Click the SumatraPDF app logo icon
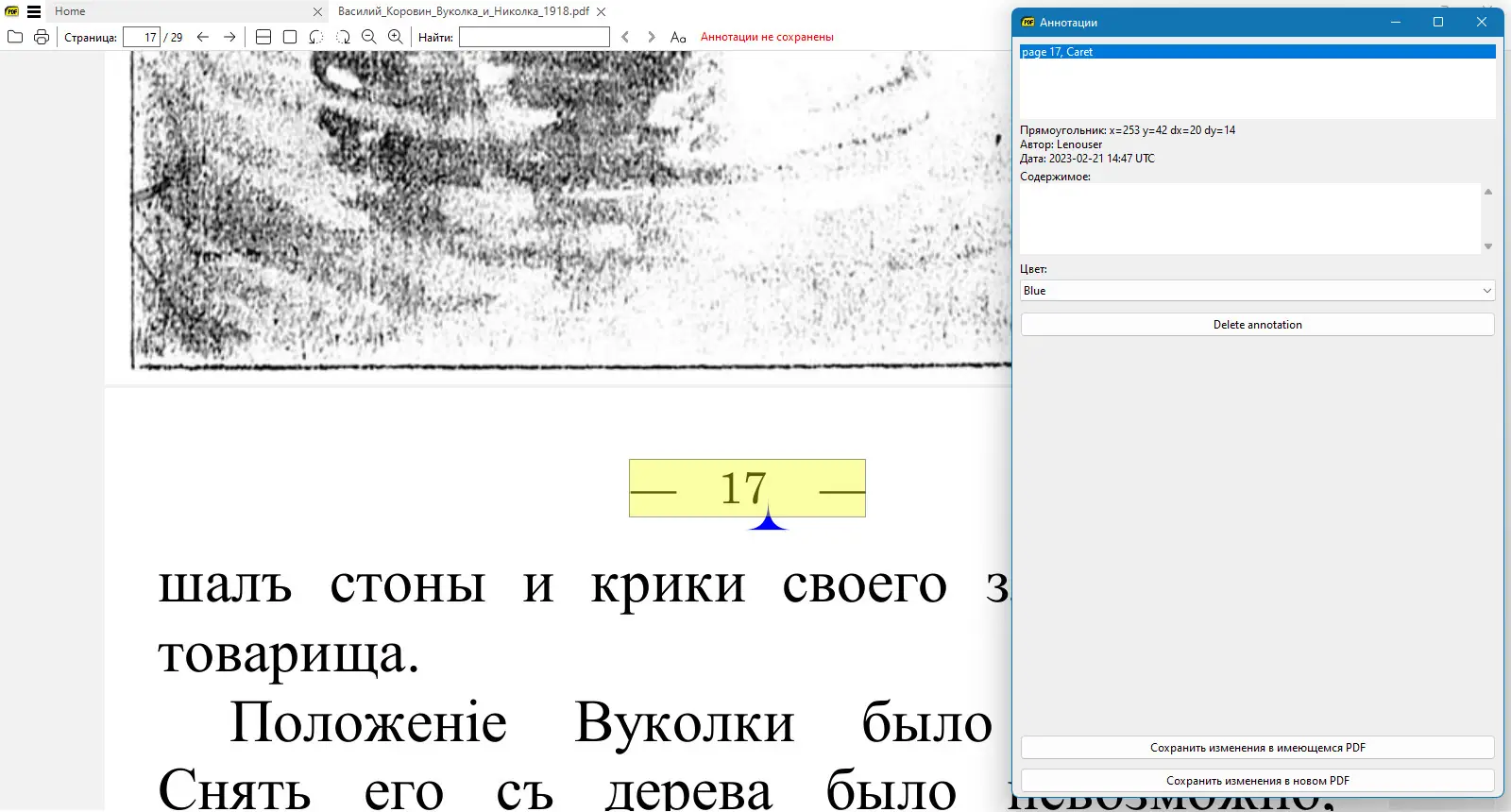This screenshot has width=1511, height=812. 12,11
